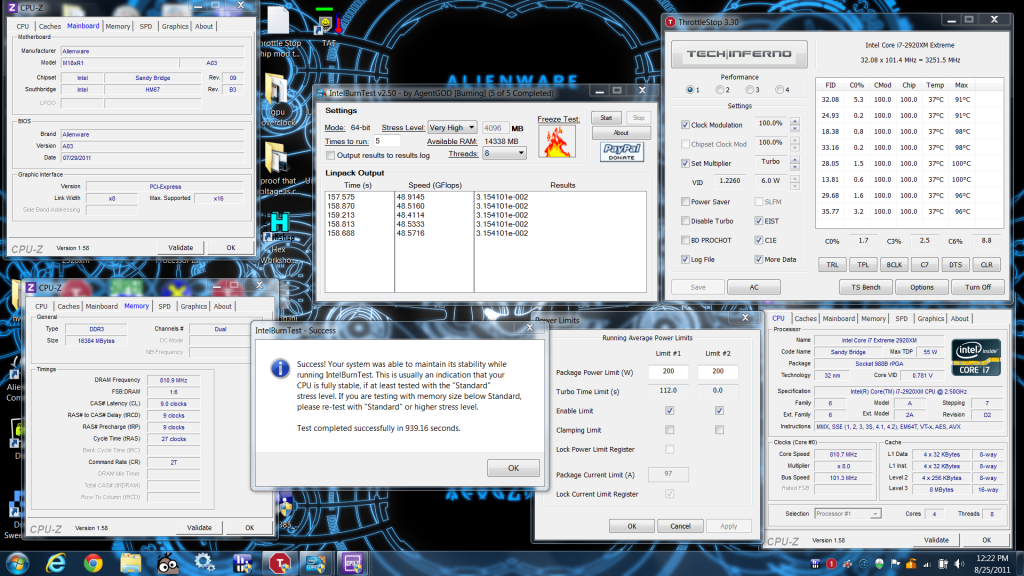Click the Start button in IntelBurnTest

click(x=606, y=118)
